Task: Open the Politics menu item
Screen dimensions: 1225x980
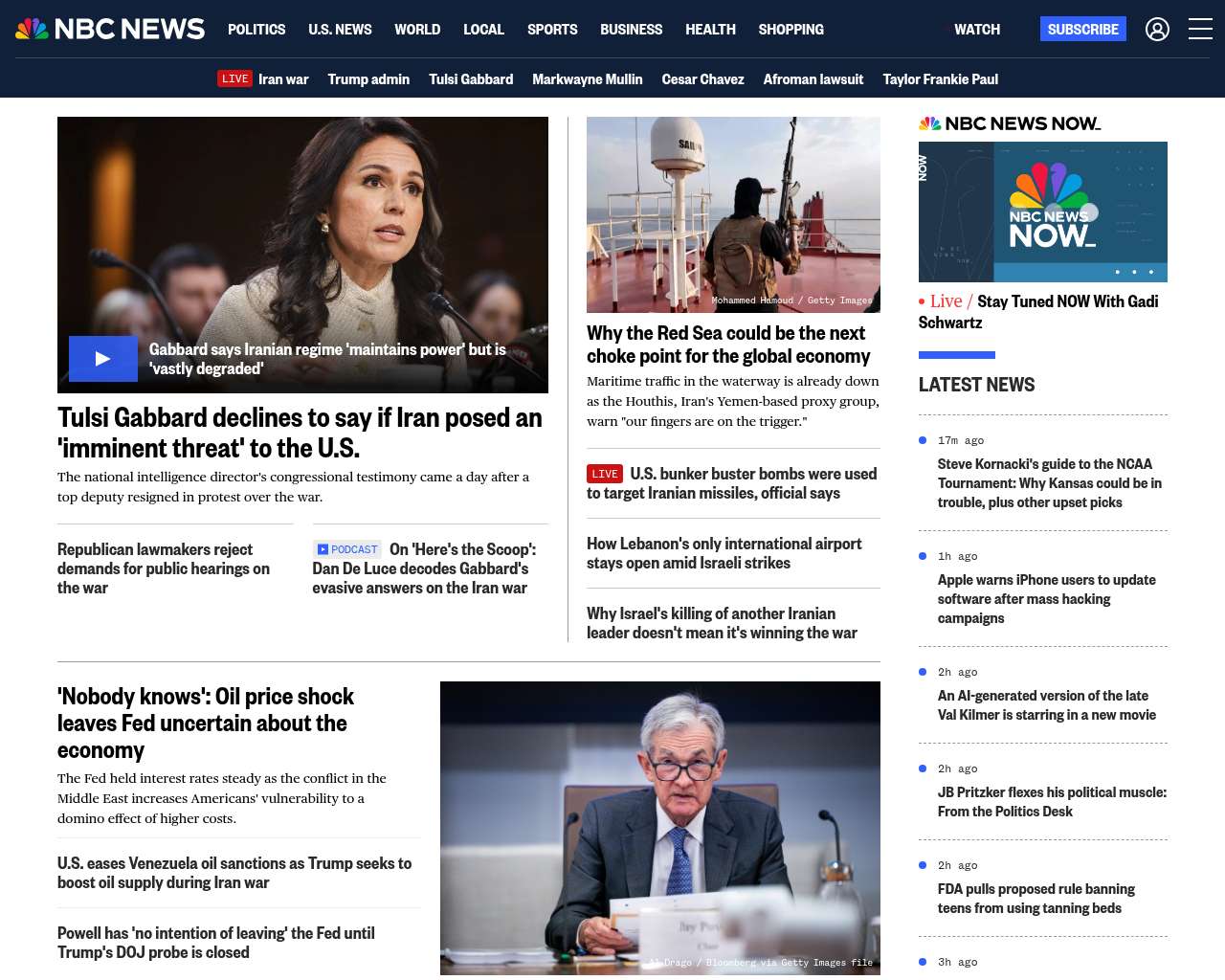Action: click(256, 30)
